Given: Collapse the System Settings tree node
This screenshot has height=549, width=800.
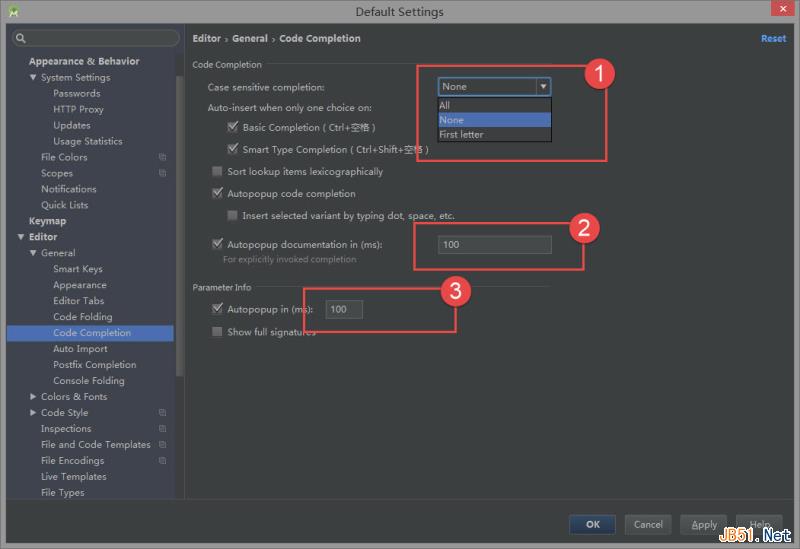Looking at the screenshot, I should pyautogui.click(x=33, y=77).
